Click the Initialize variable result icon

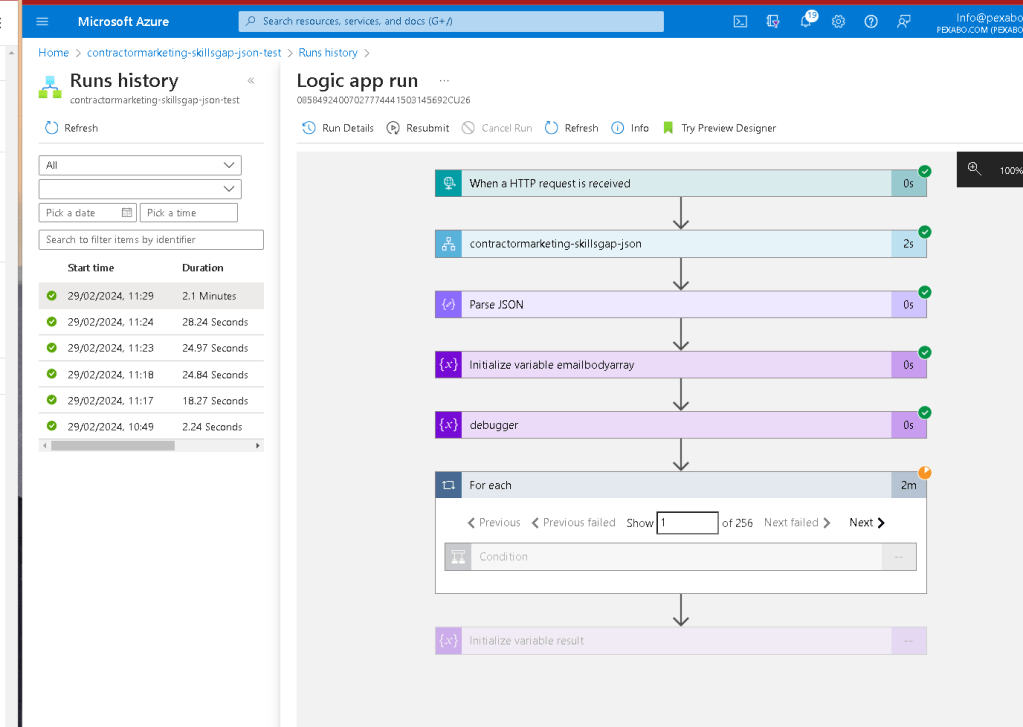tap(449, 641)
